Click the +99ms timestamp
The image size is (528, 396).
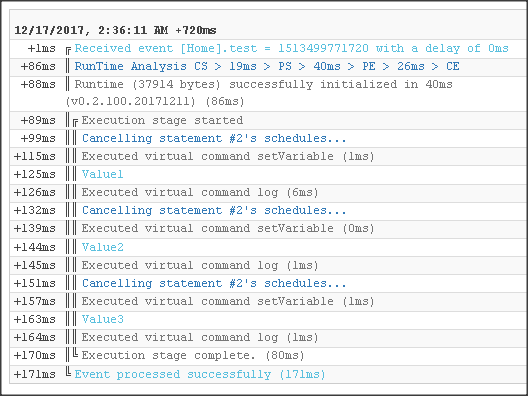[38, 138]
